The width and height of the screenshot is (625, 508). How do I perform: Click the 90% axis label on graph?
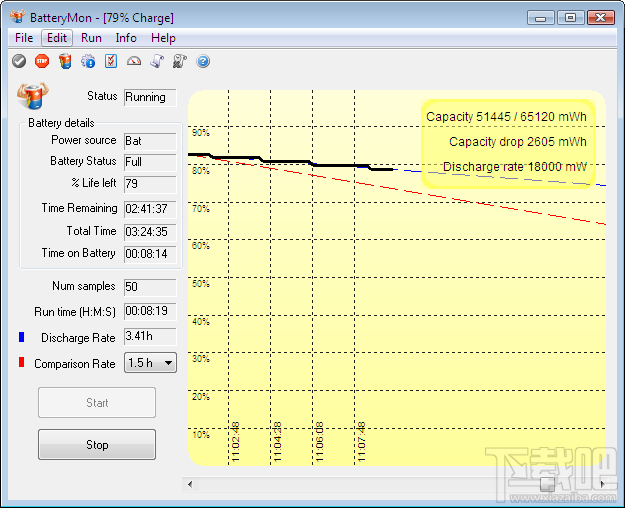(200, 133)
